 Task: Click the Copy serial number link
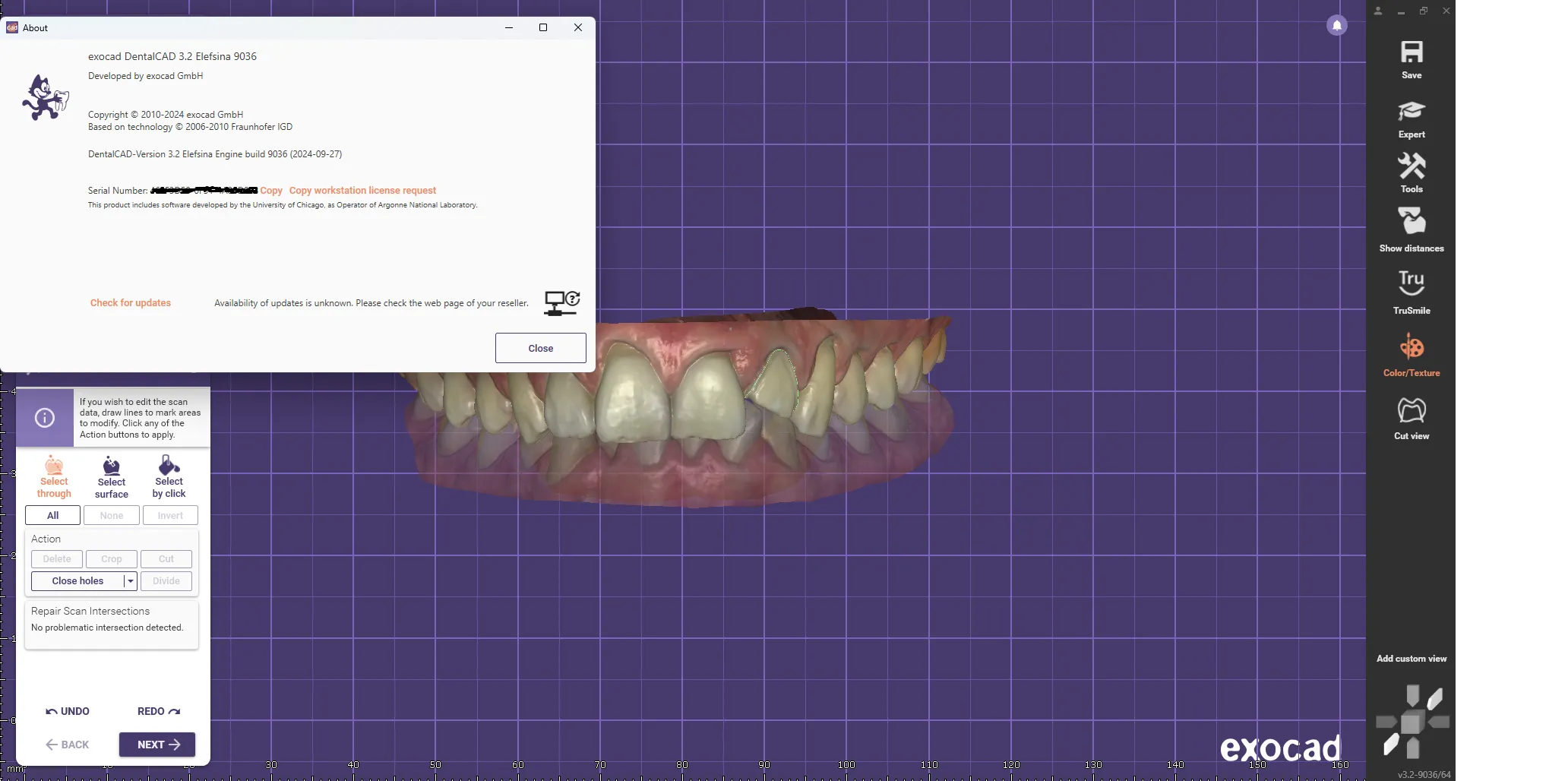pyautogui.click(x=271, y=191)
